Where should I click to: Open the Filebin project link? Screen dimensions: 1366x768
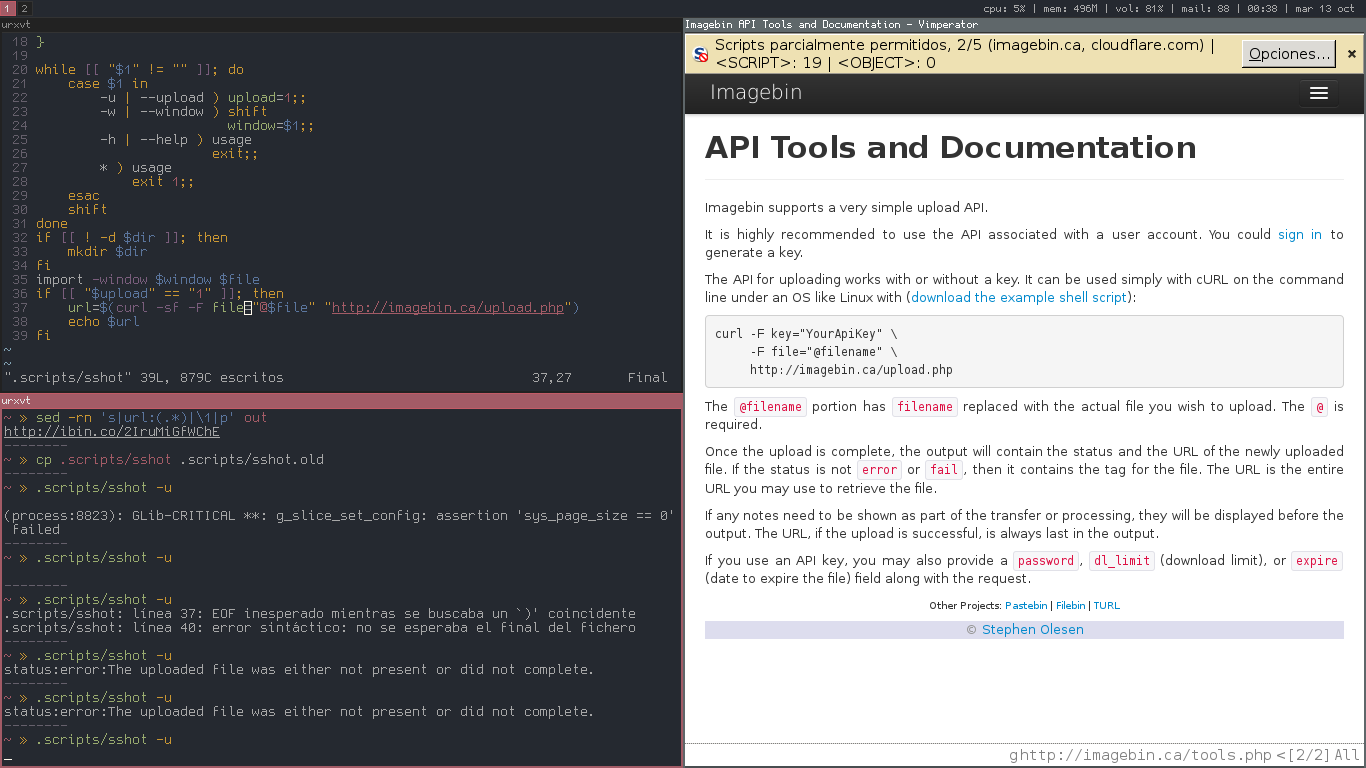pyautogui.click(x=1070, y=605)
